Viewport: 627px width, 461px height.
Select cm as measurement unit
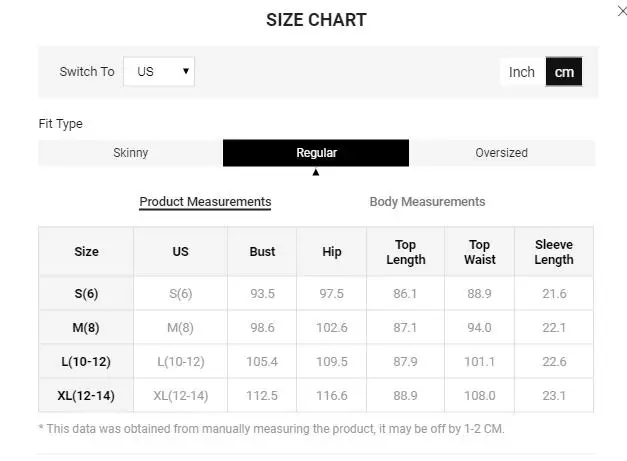point(564,72)
